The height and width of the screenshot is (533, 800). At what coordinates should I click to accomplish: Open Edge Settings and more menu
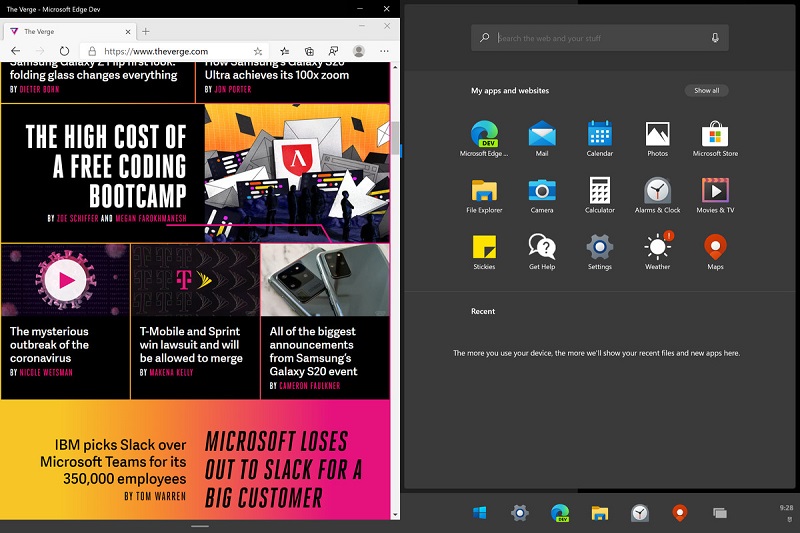pyautogui.click(x=384, y=51)
